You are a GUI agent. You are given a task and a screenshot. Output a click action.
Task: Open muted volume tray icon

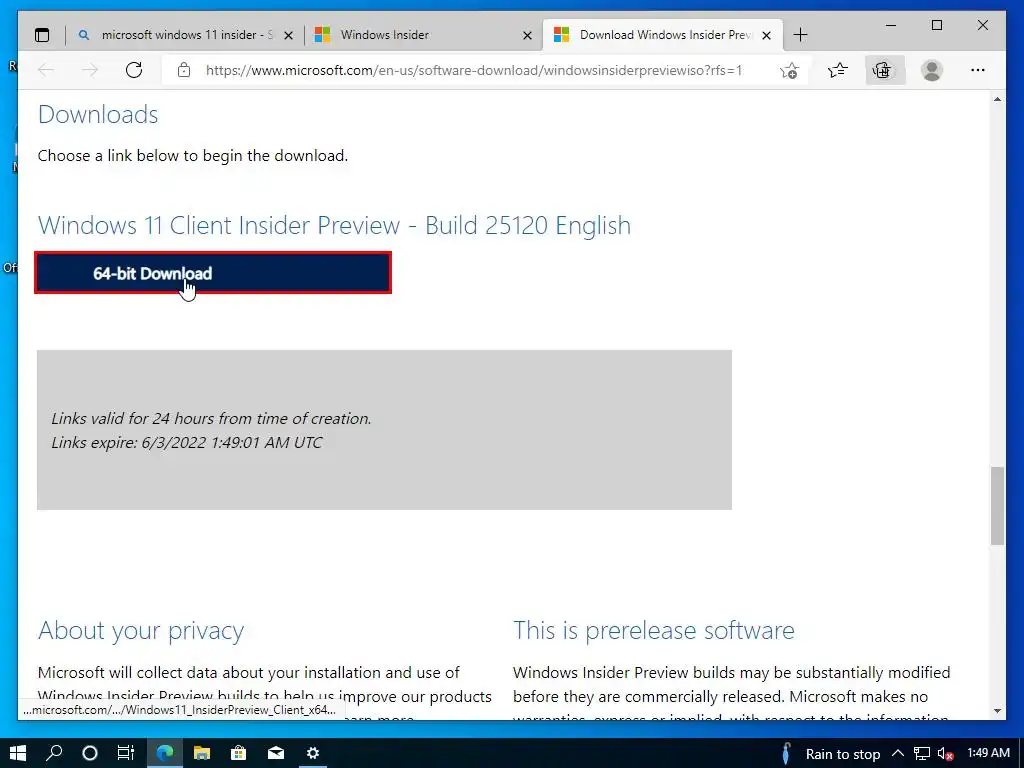click(x=946, y=754)
